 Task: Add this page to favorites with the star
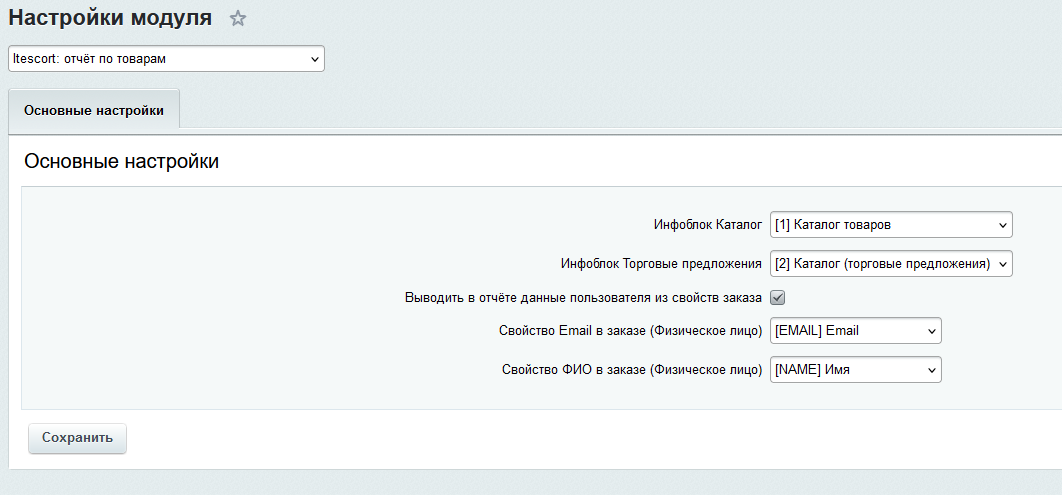click(x=237, y=18)
